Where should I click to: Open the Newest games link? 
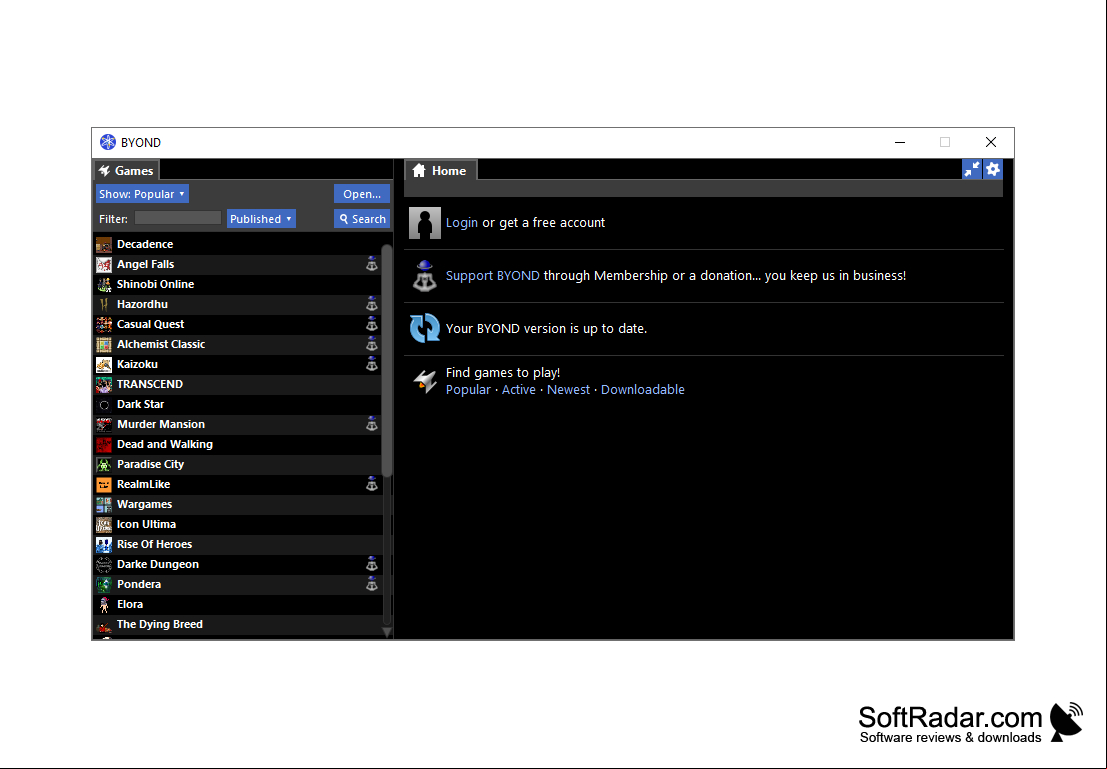(x=568, y=390)
